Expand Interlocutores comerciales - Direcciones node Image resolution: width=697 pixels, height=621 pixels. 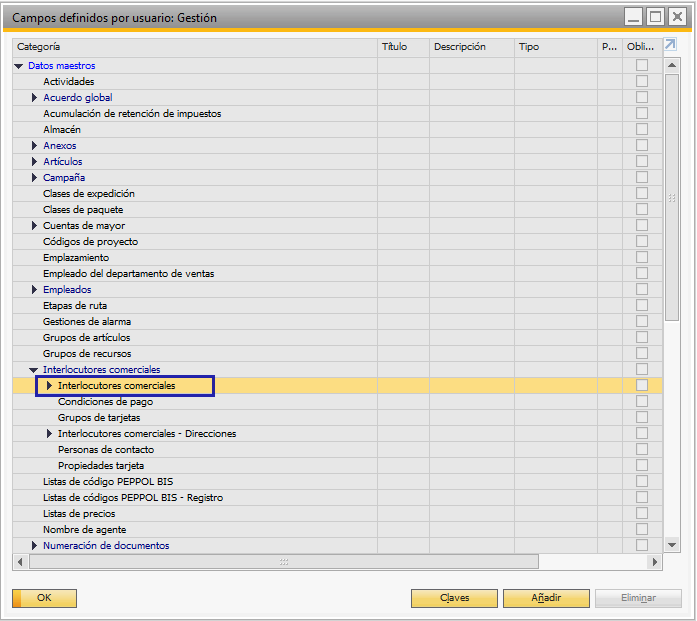coord(49,433)
